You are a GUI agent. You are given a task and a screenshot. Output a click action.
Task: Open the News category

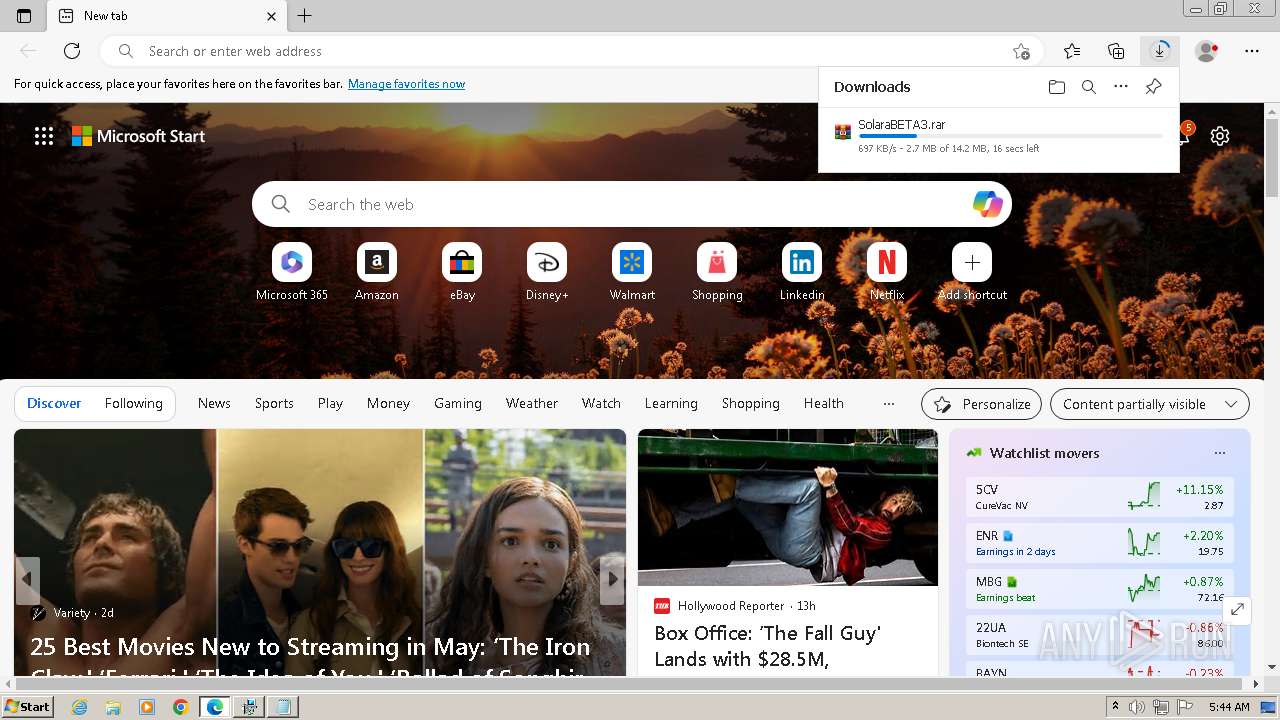coord(214,404)
